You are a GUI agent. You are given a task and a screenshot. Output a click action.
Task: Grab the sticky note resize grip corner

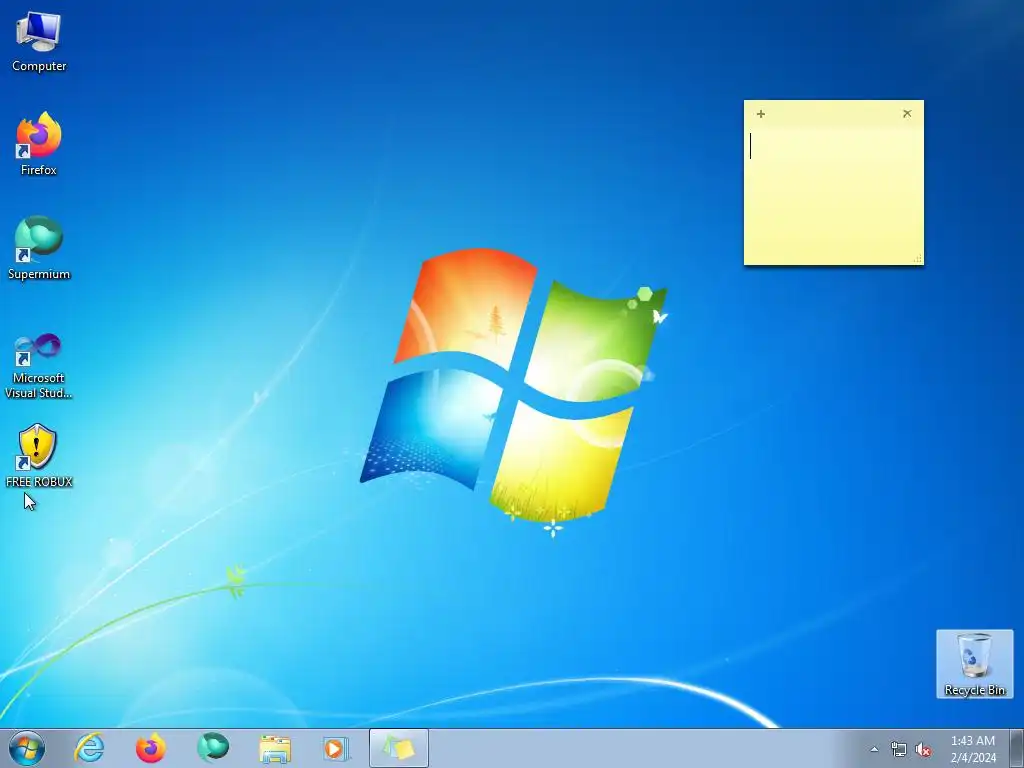(918, 259)
